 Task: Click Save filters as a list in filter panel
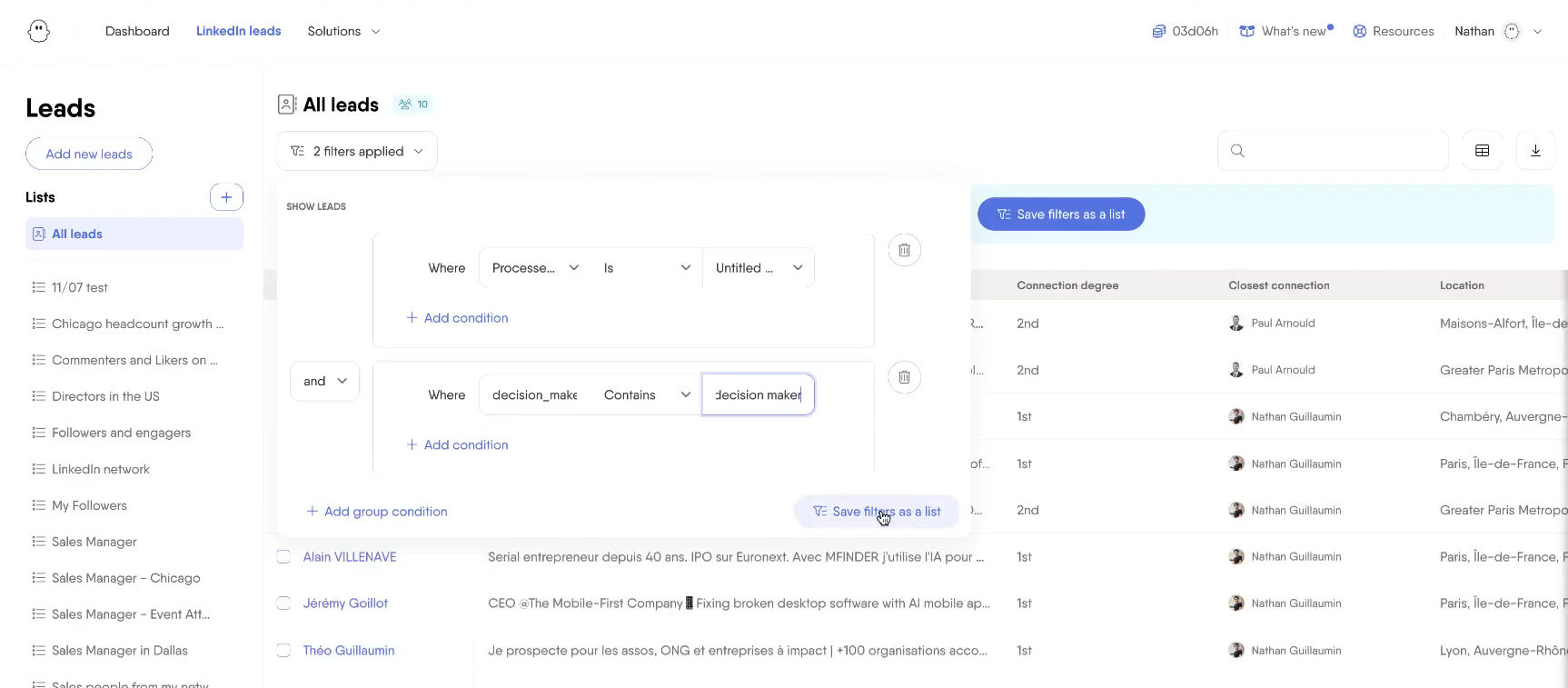pyautogui.click(x=877, y=512)
